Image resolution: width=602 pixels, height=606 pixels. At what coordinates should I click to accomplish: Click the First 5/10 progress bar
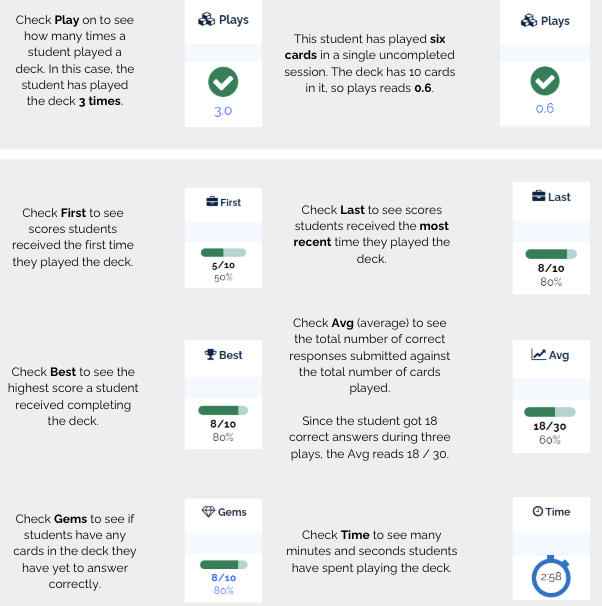tap(223, 253)
